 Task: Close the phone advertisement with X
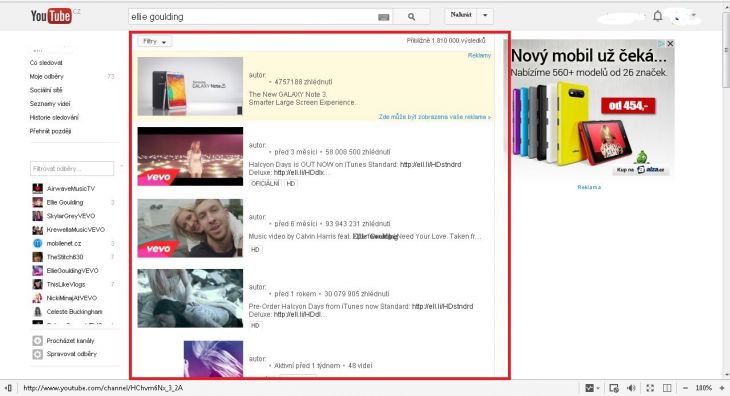(x=670, y=43)
